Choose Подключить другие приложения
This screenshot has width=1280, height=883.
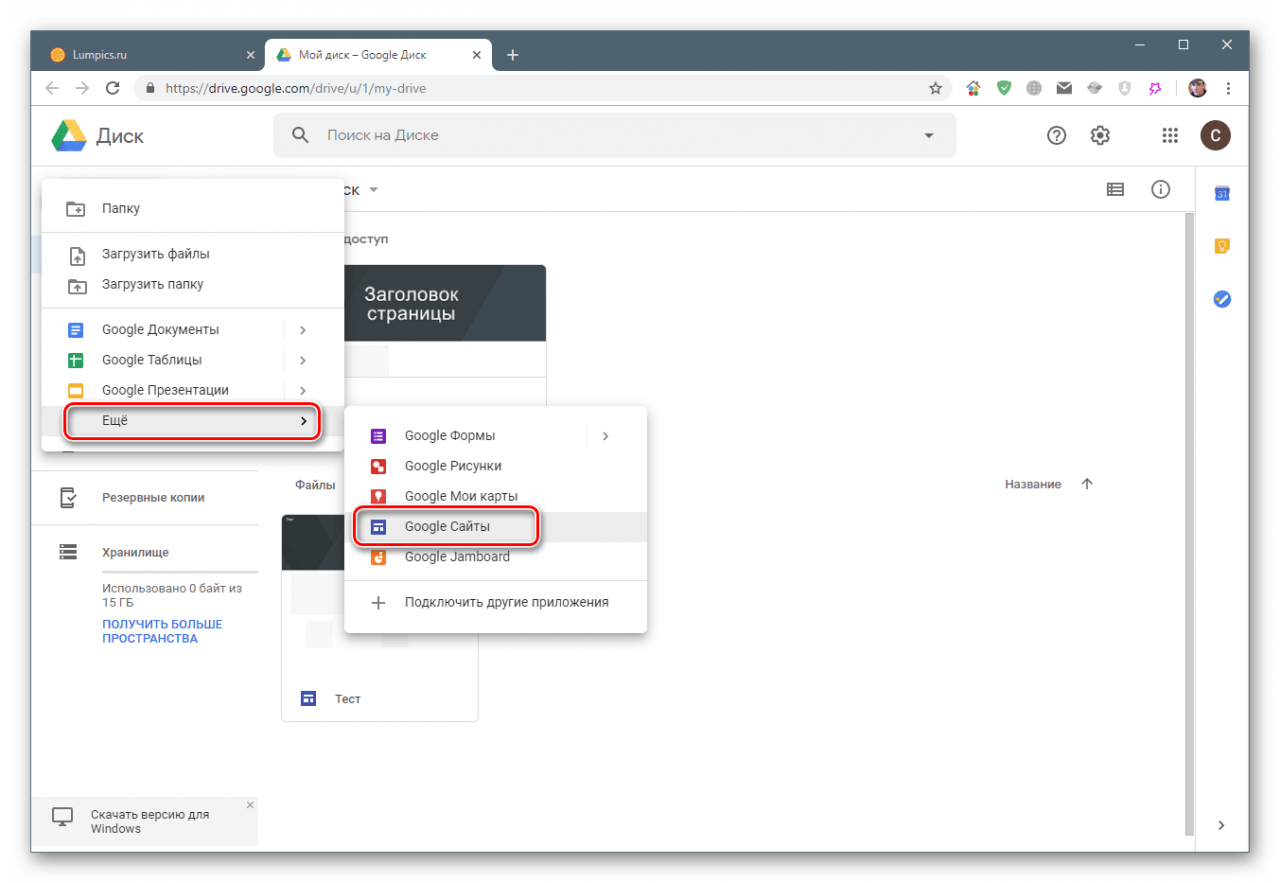point(495,602)
